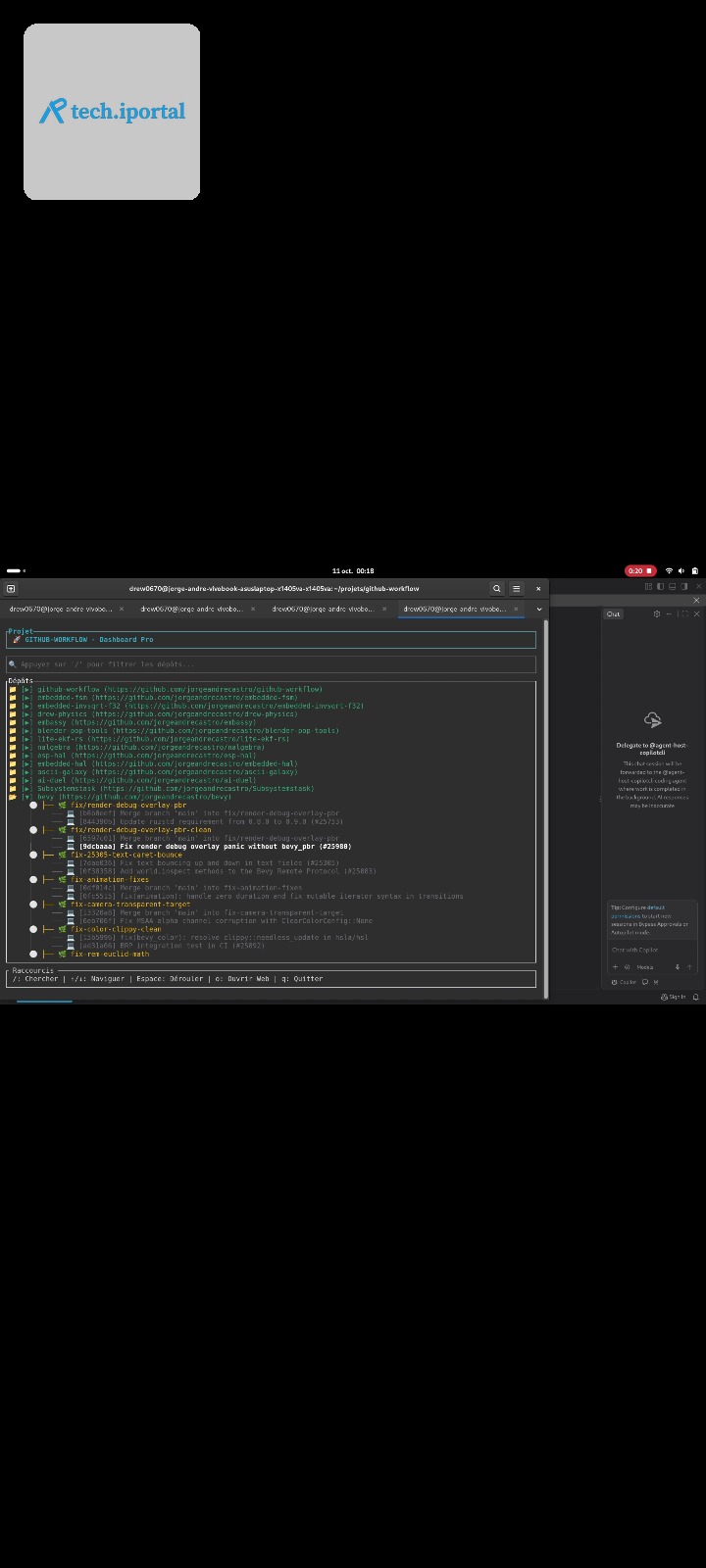The image size is (706, 1568).
Task: Select the Chat tab in side panel
Action: [x=613, y=614]
